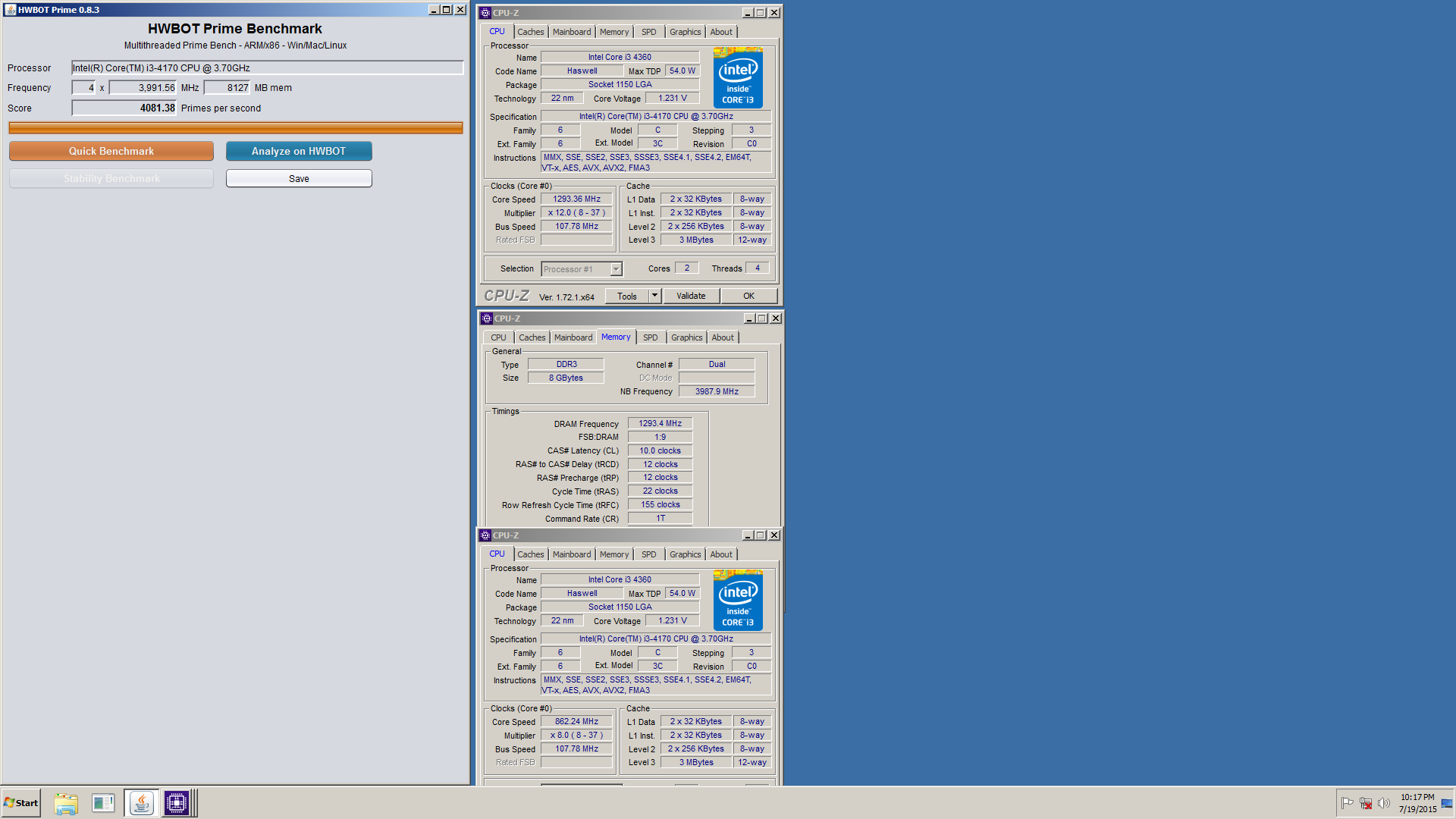This screenshot has width=1456, height=819.
Task: Open Memory tab in bottom CPU-Z window
Action: tap(614, 554)
